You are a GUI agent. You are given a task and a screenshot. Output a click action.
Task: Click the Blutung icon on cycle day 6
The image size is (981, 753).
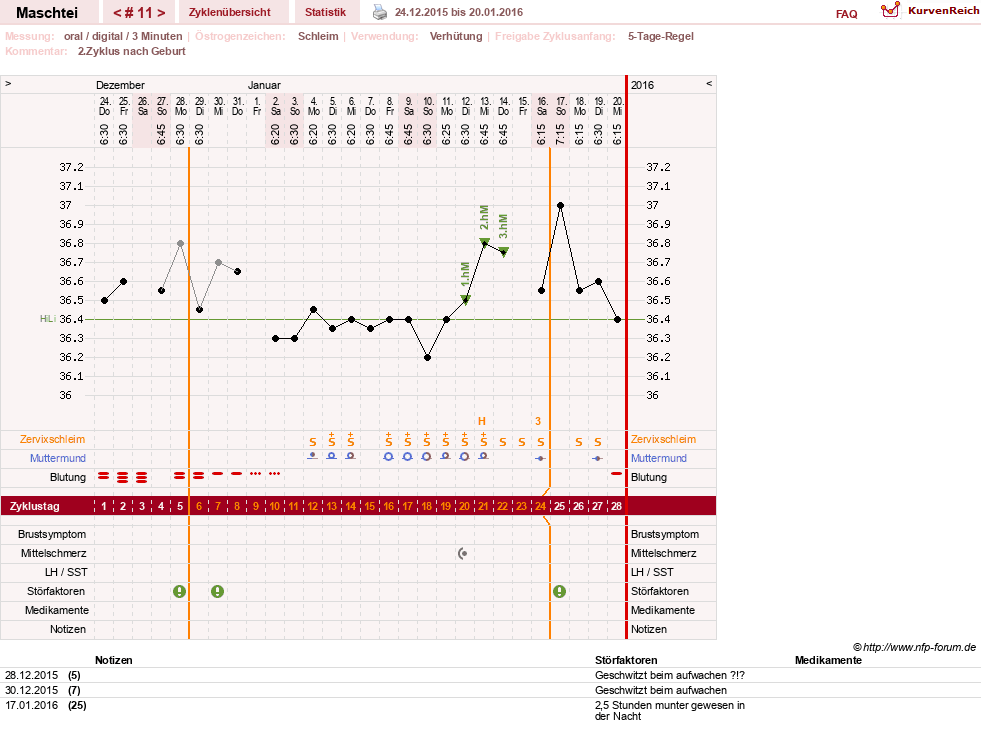(x=198, y=476)
